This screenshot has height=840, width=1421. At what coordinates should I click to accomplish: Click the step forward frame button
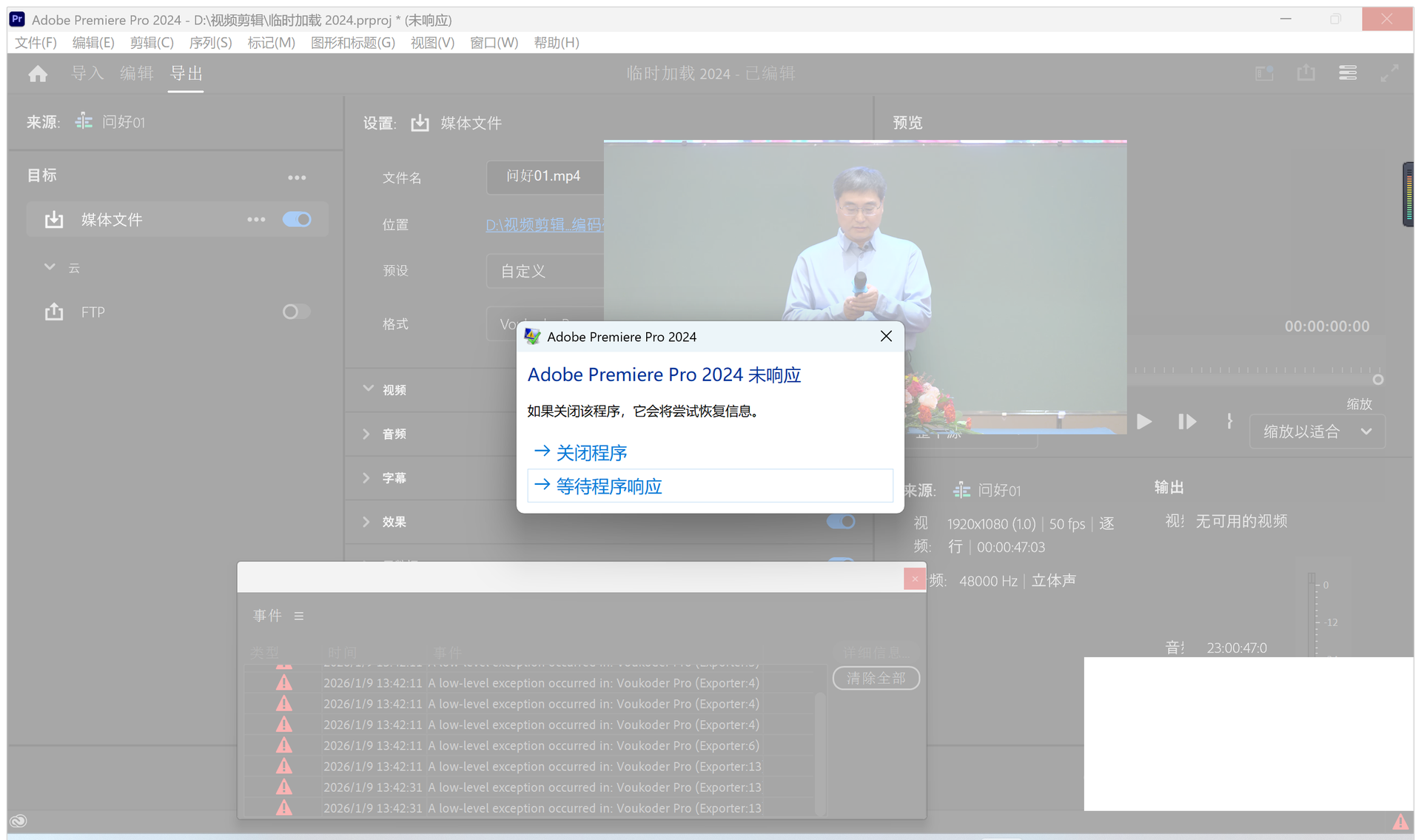(x=1186, y=422)
